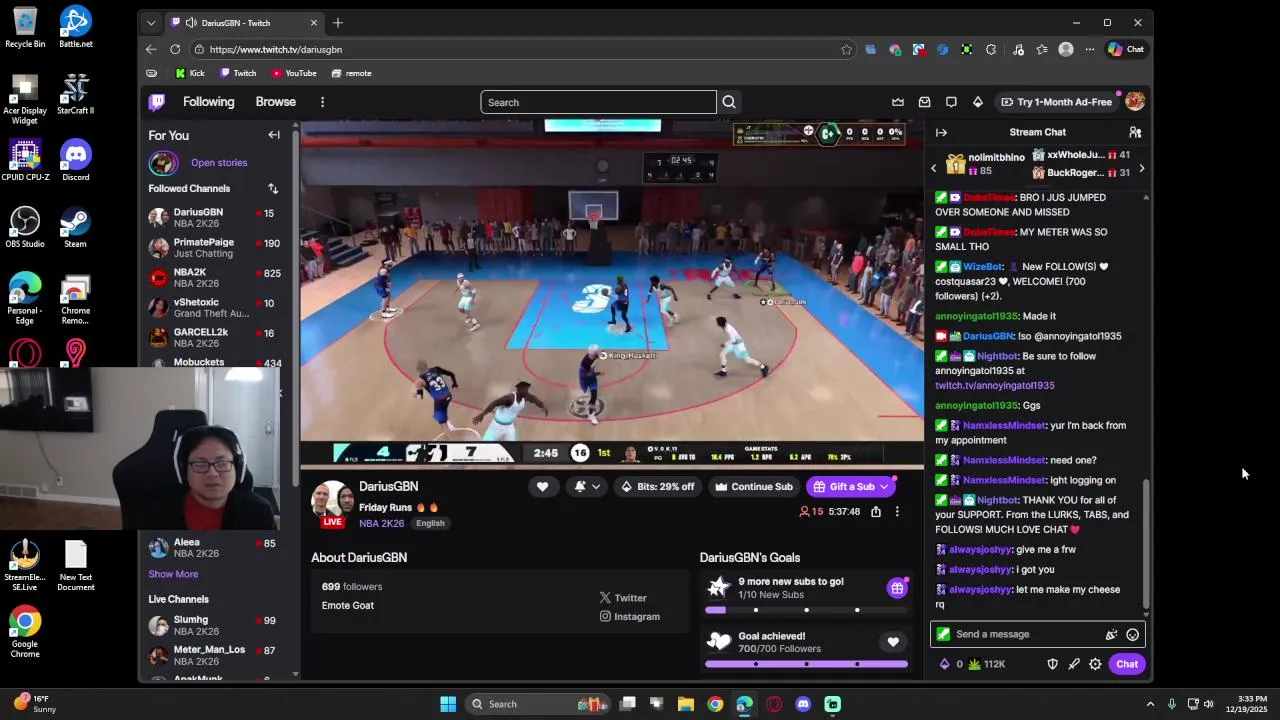Open chat settings gear icon

pos(1095,664)
